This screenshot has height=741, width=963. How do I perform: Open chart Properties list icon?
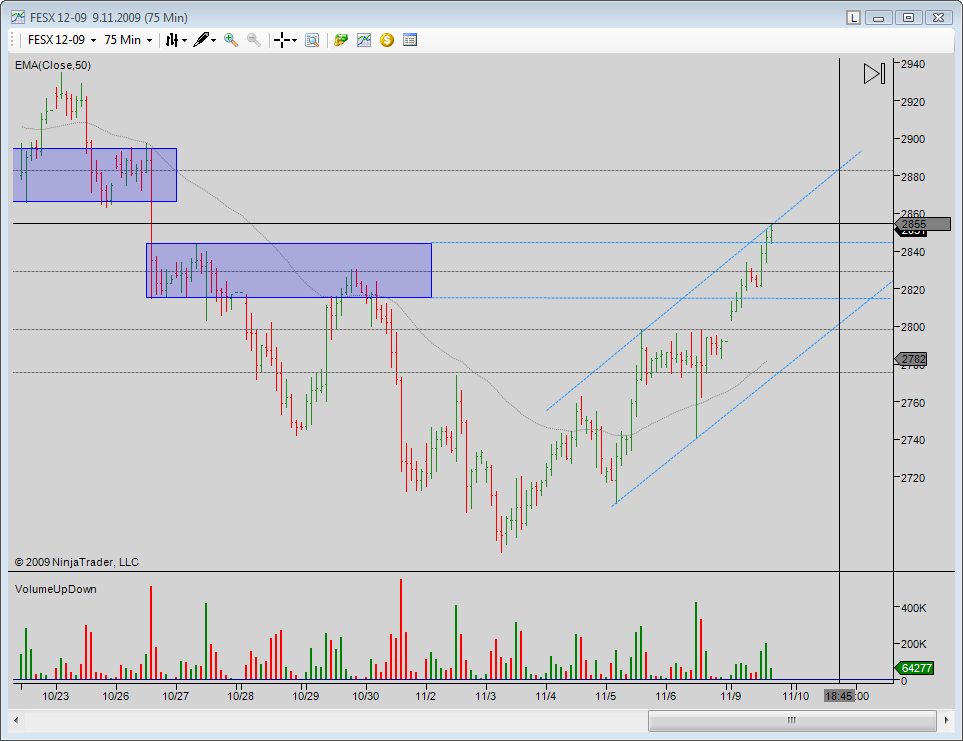click(410, 40)
